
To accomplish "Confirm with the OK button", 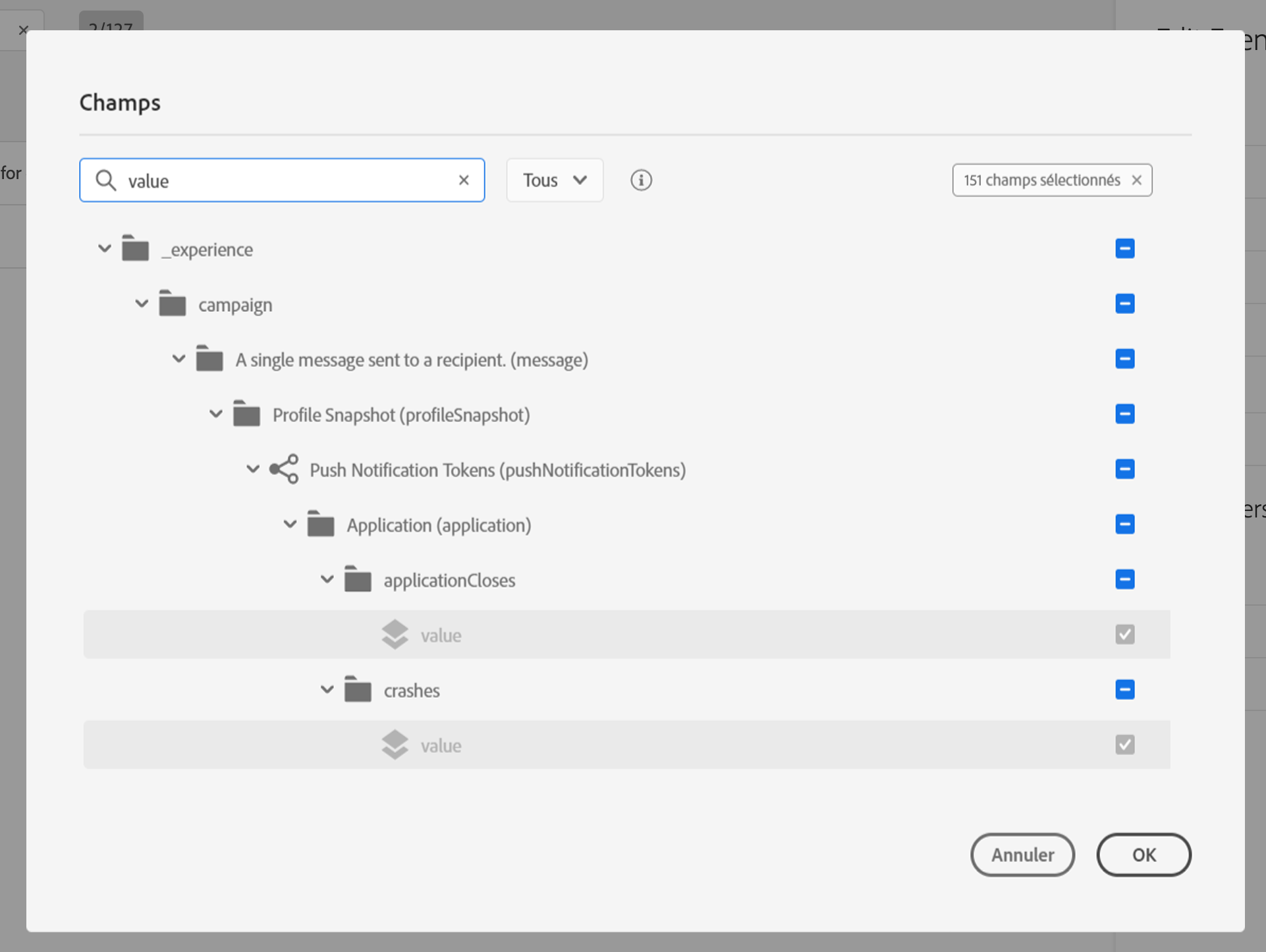I will [x=1143, y=855].
